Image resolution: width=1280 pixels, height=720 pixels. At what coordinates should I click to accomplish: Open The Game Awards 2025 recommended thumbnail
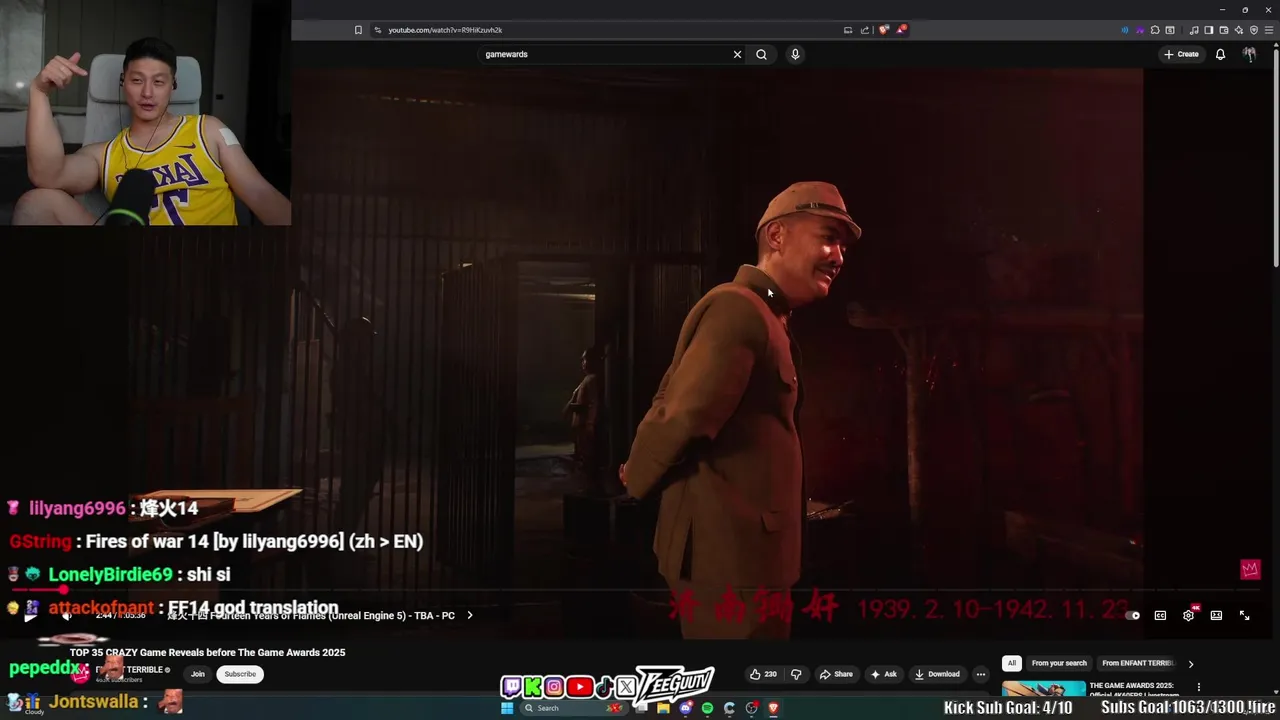pyautogui.click(x=1043, y=690)
